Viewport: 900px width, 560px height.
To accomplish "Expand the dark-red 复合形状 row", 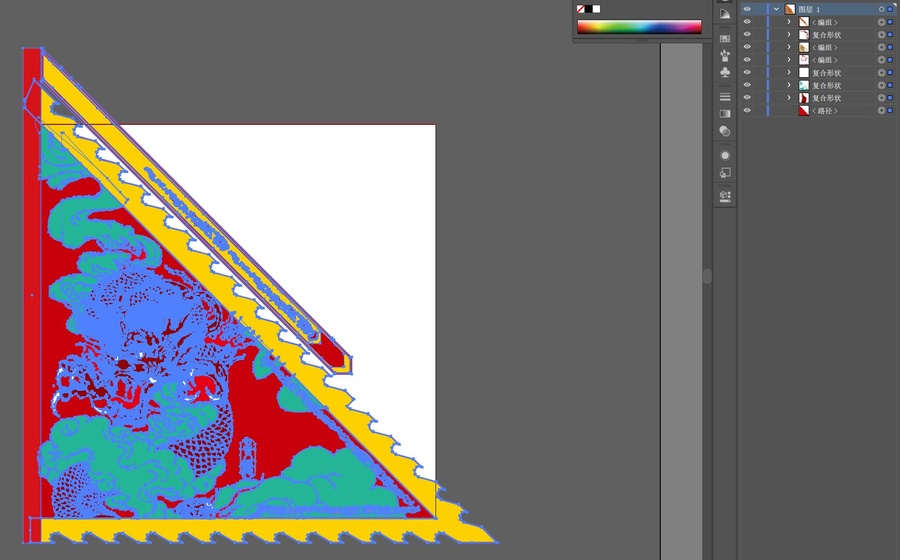I will (x=789, y=98).
